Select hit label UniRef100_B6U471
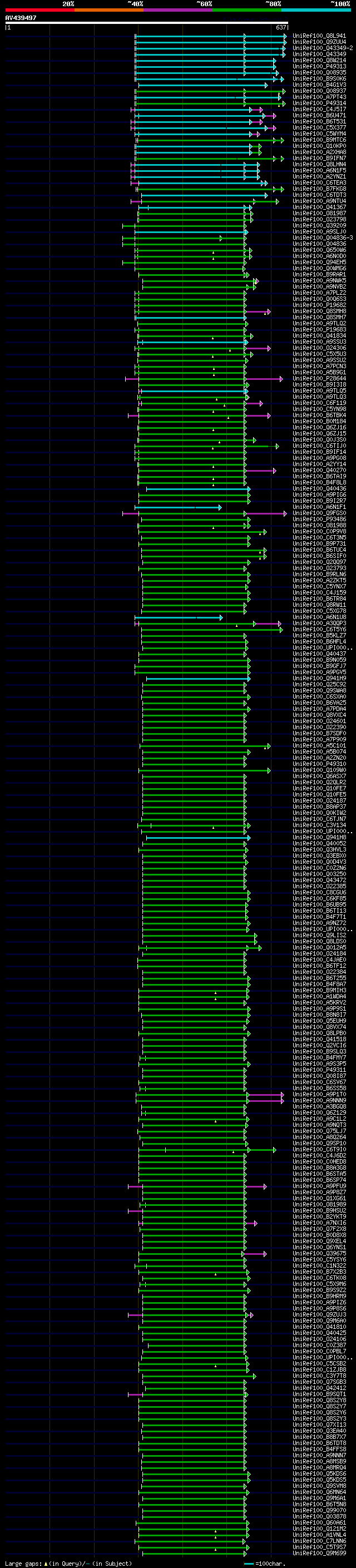 [319, 115]
